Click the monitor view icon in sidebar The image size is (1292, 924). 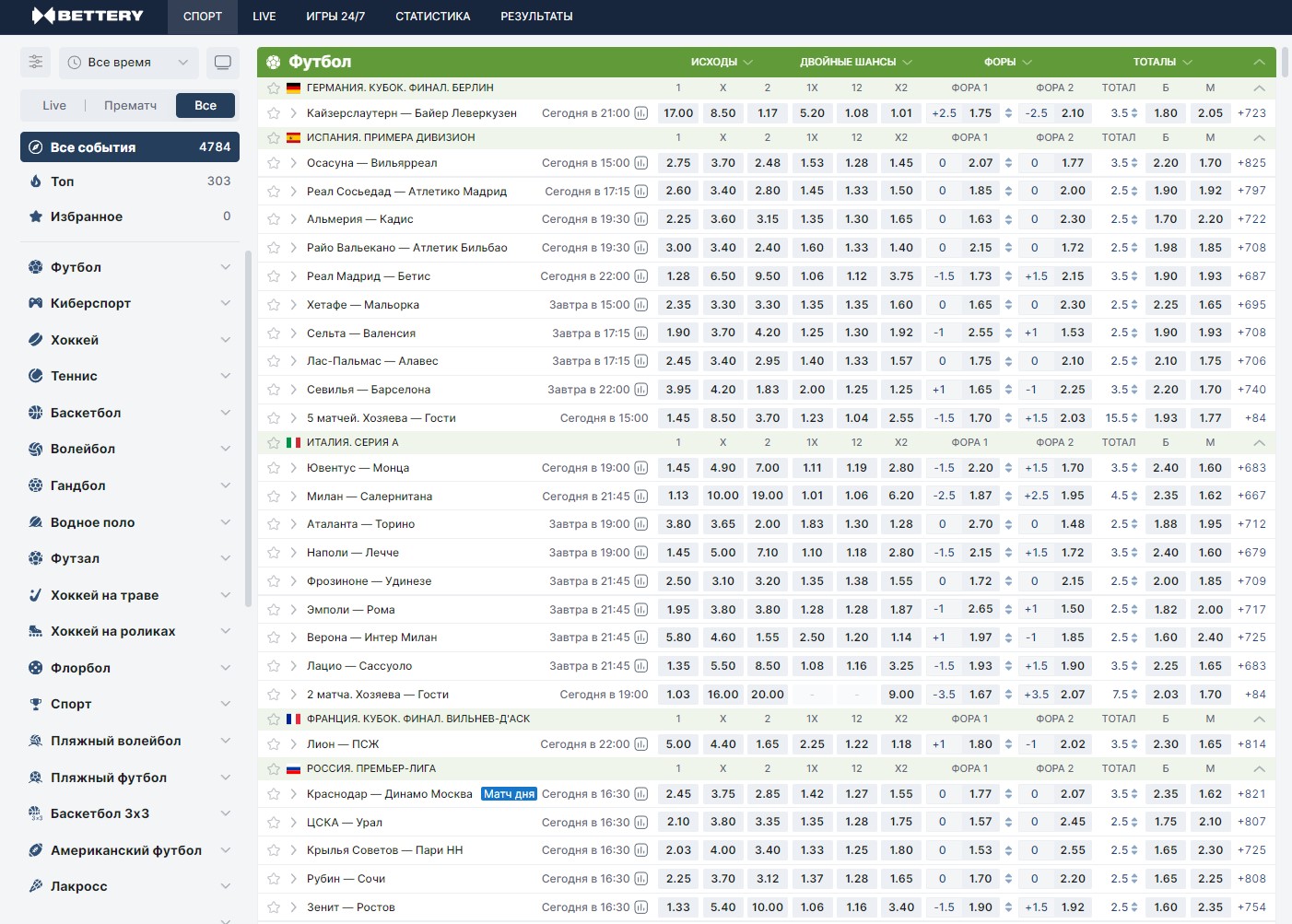pos(222,62)
